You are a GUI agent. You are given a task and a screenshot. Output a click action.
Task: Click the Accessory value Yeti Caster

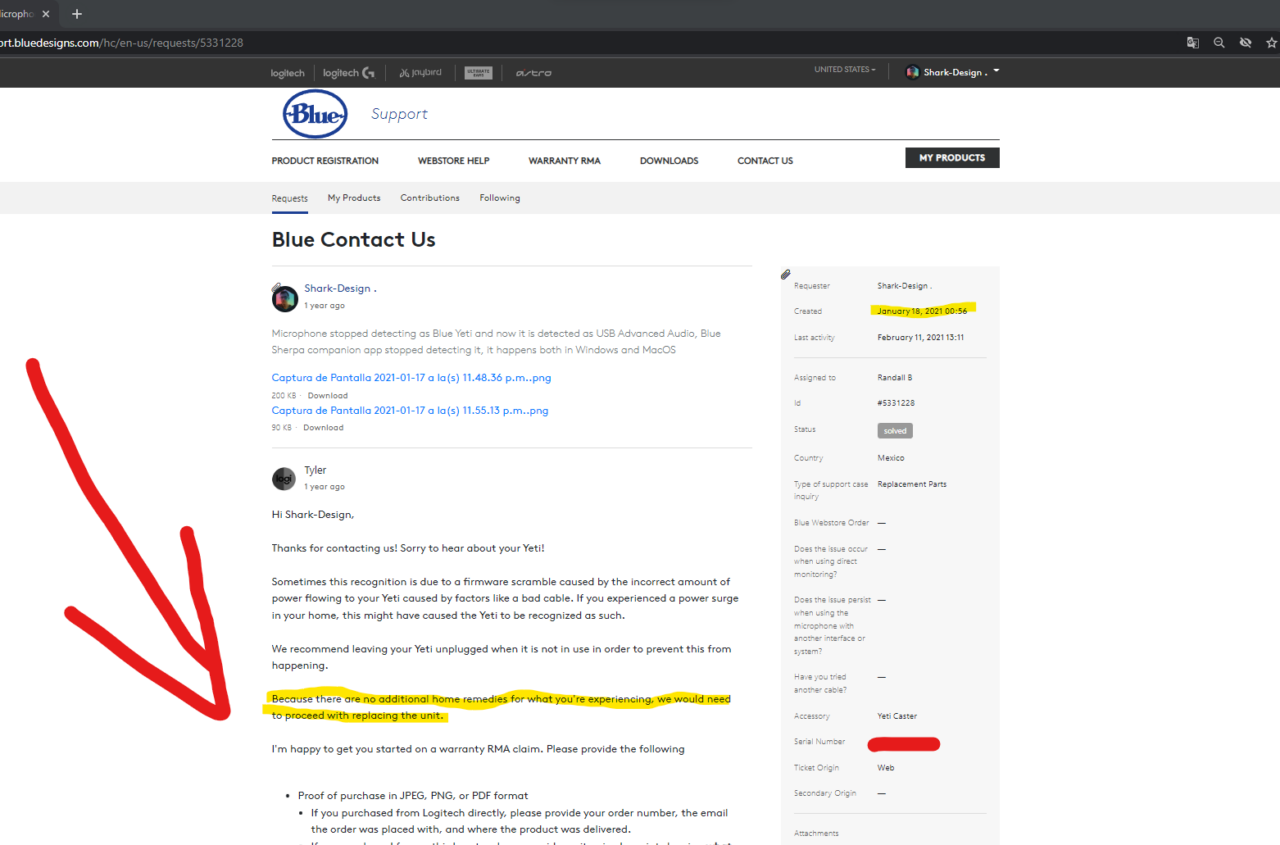click(x=897, y=716)
